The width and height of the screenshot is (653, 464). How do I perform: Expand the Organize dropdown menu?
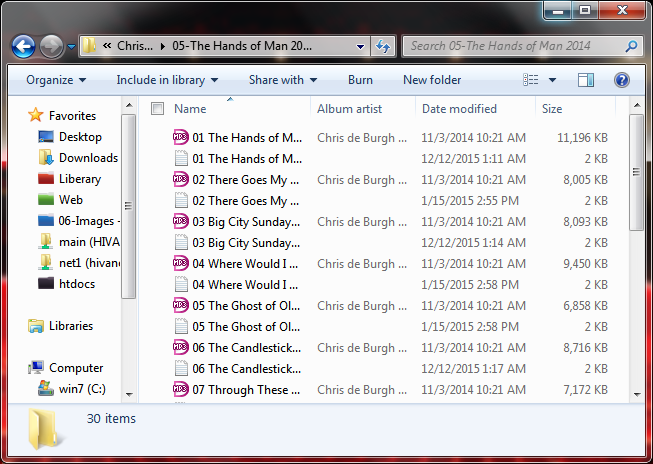point(56,80)
